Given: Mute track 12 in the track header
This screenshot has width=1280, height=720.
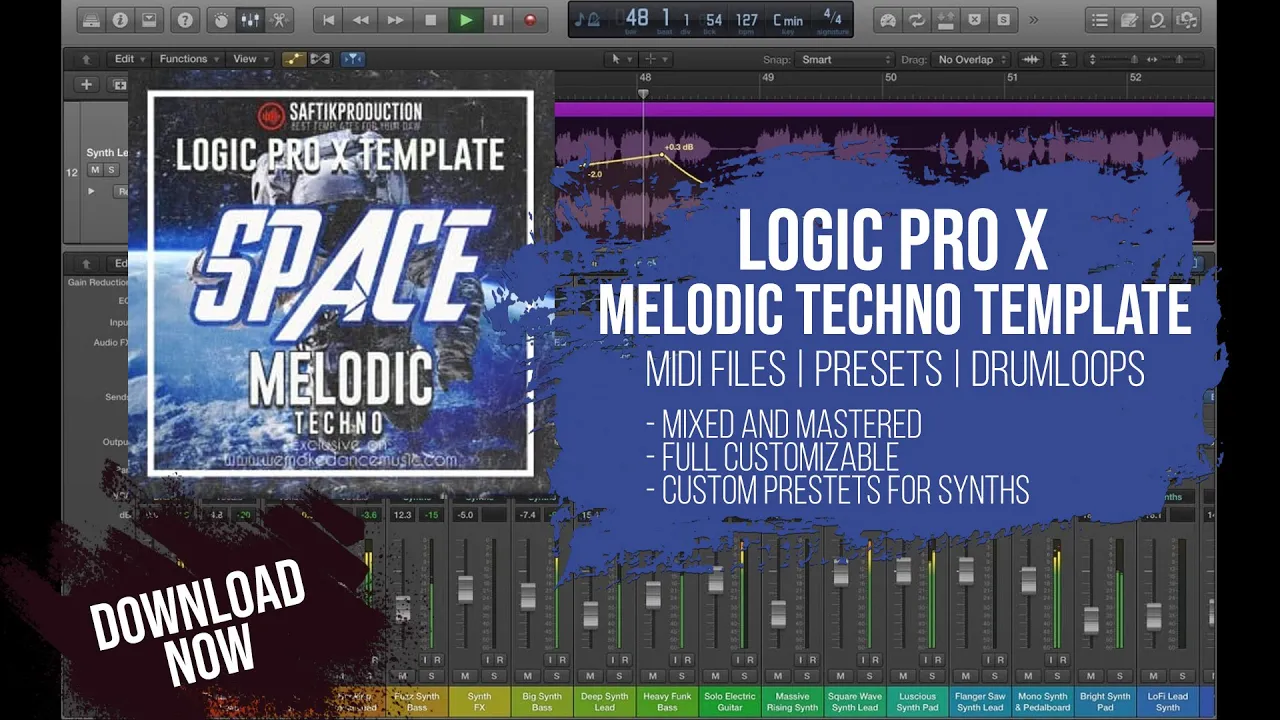Looking at the screenshot, I should pyautogui.click(x=96, y=170).
